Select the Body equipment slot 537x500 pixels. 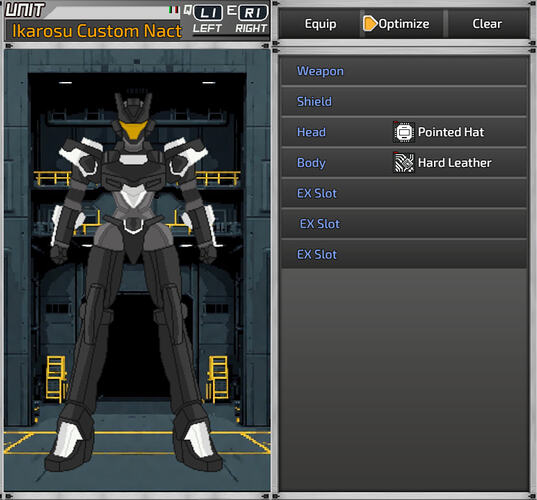coord(404,163)
